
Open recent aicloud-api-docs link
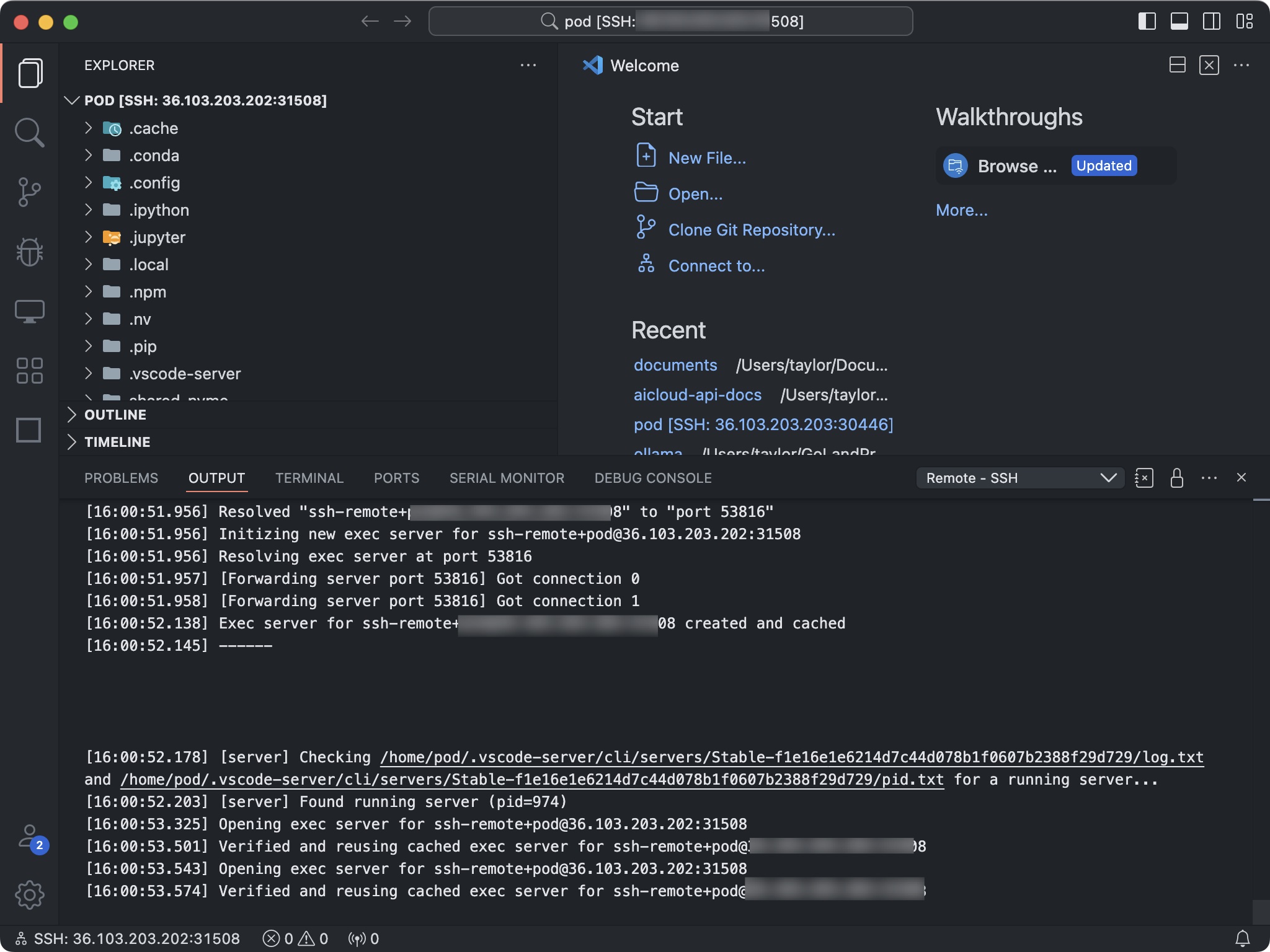(x=698, y=395)
